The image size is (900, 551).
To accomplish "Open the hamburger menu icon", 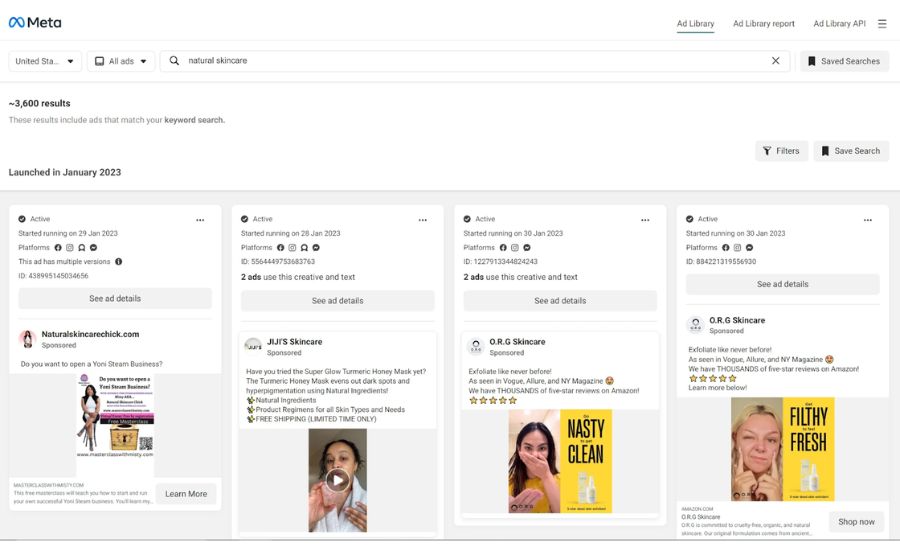I will click(x=882, y=24).
